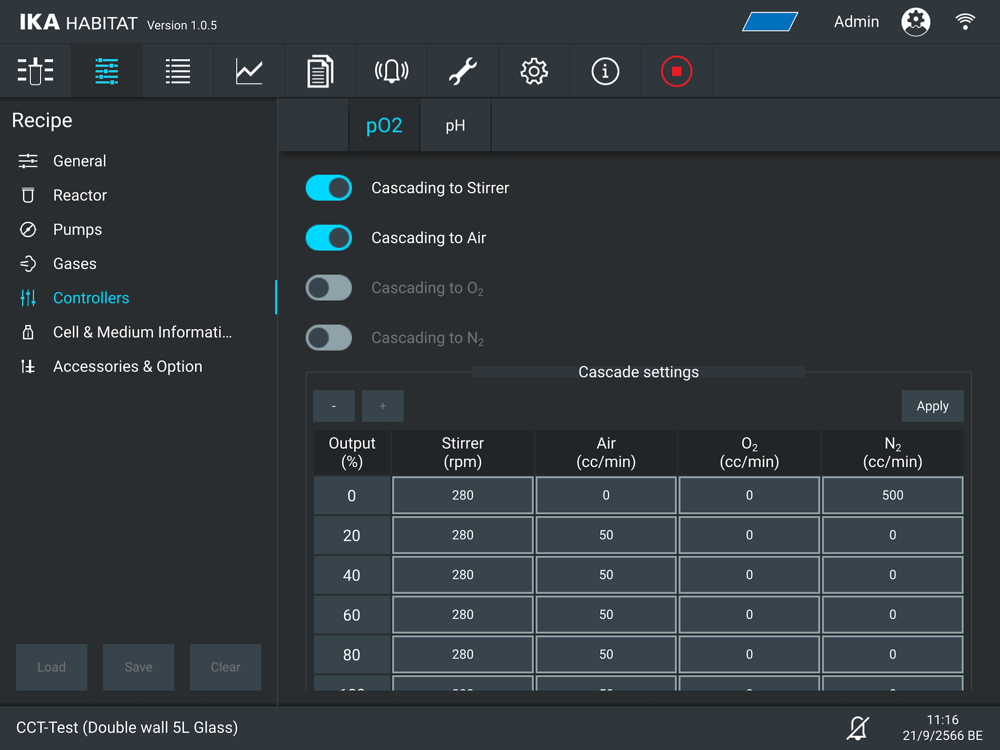Edit O2 field at output 0

tap(749, 496)
